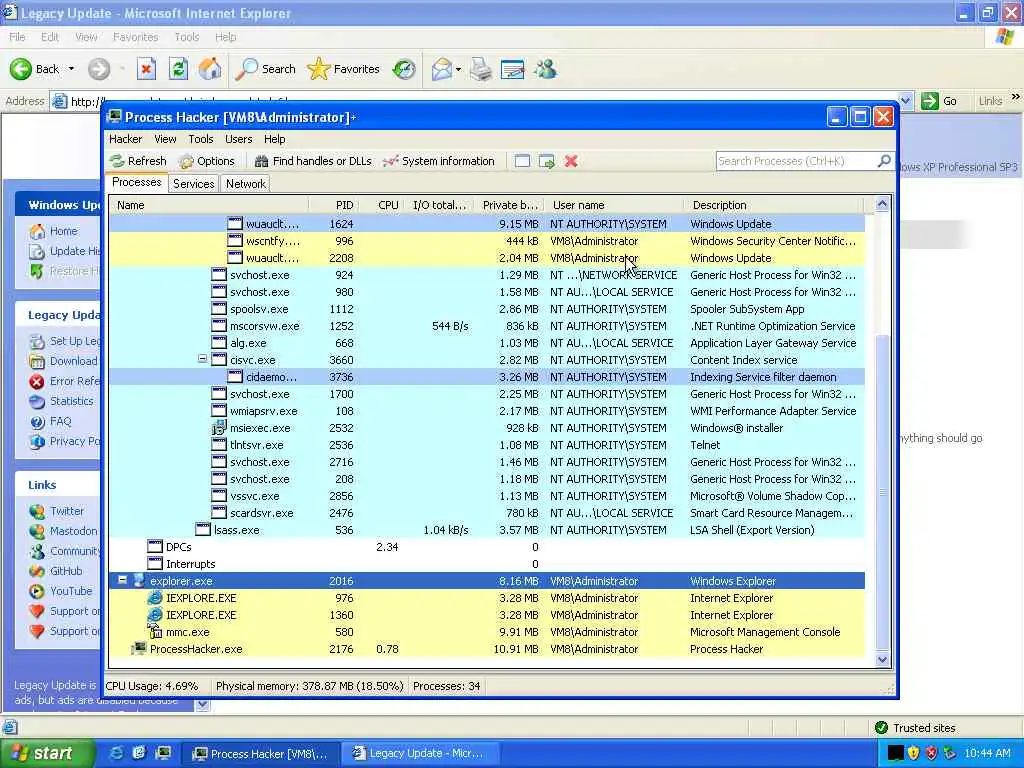Click the msiexec.exe installer icon
Image resolution: width=1024 pixels, height=768 pixels.
coord(219,428)
